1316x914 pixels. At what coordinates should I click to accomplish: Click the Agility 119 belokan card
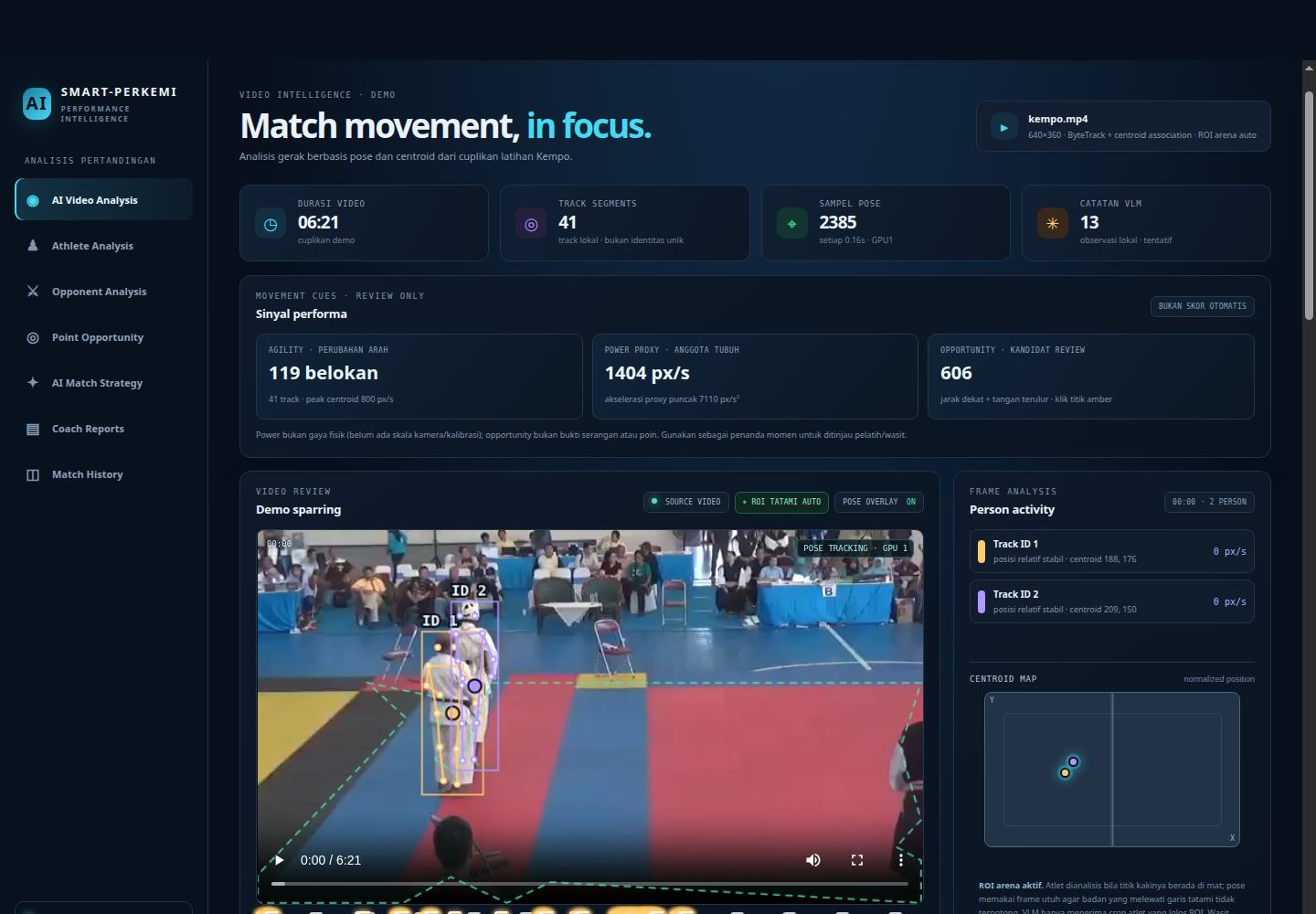coord(419,377)
